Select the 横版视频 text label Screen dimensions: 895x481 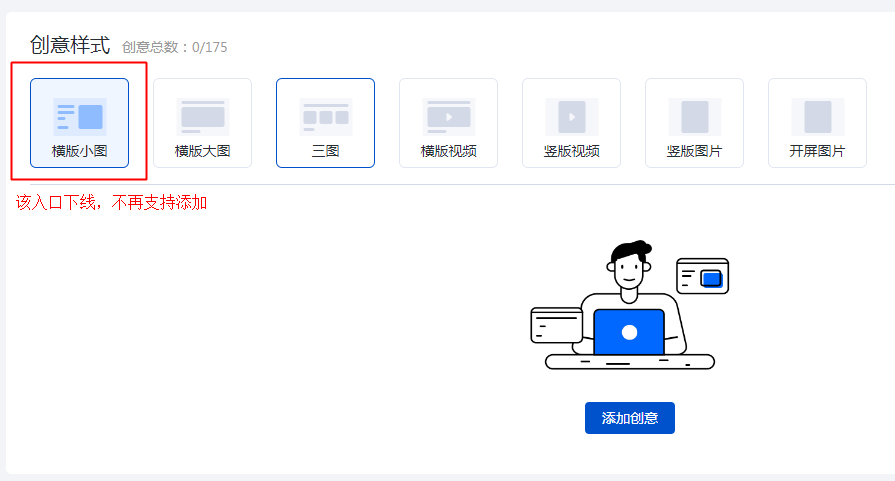click(448, 152)
